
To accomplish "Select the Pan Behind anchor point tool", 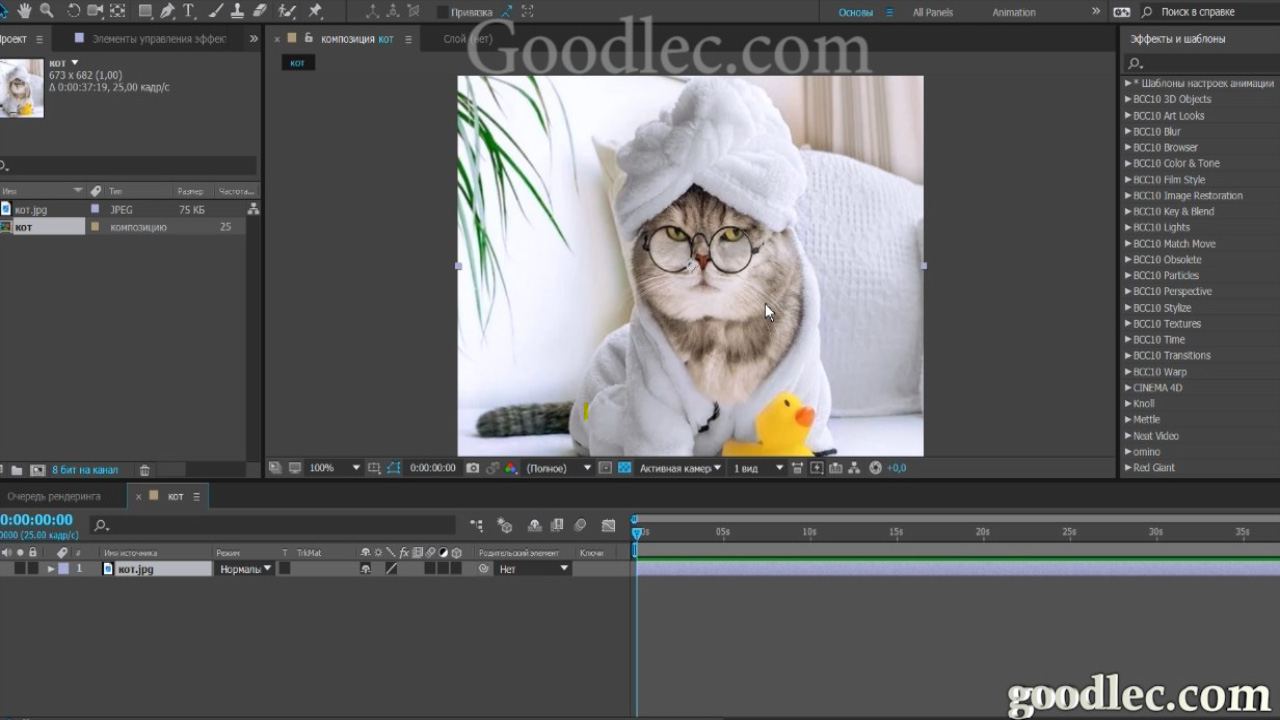I will pyautogui.click(x=118, y=11).
